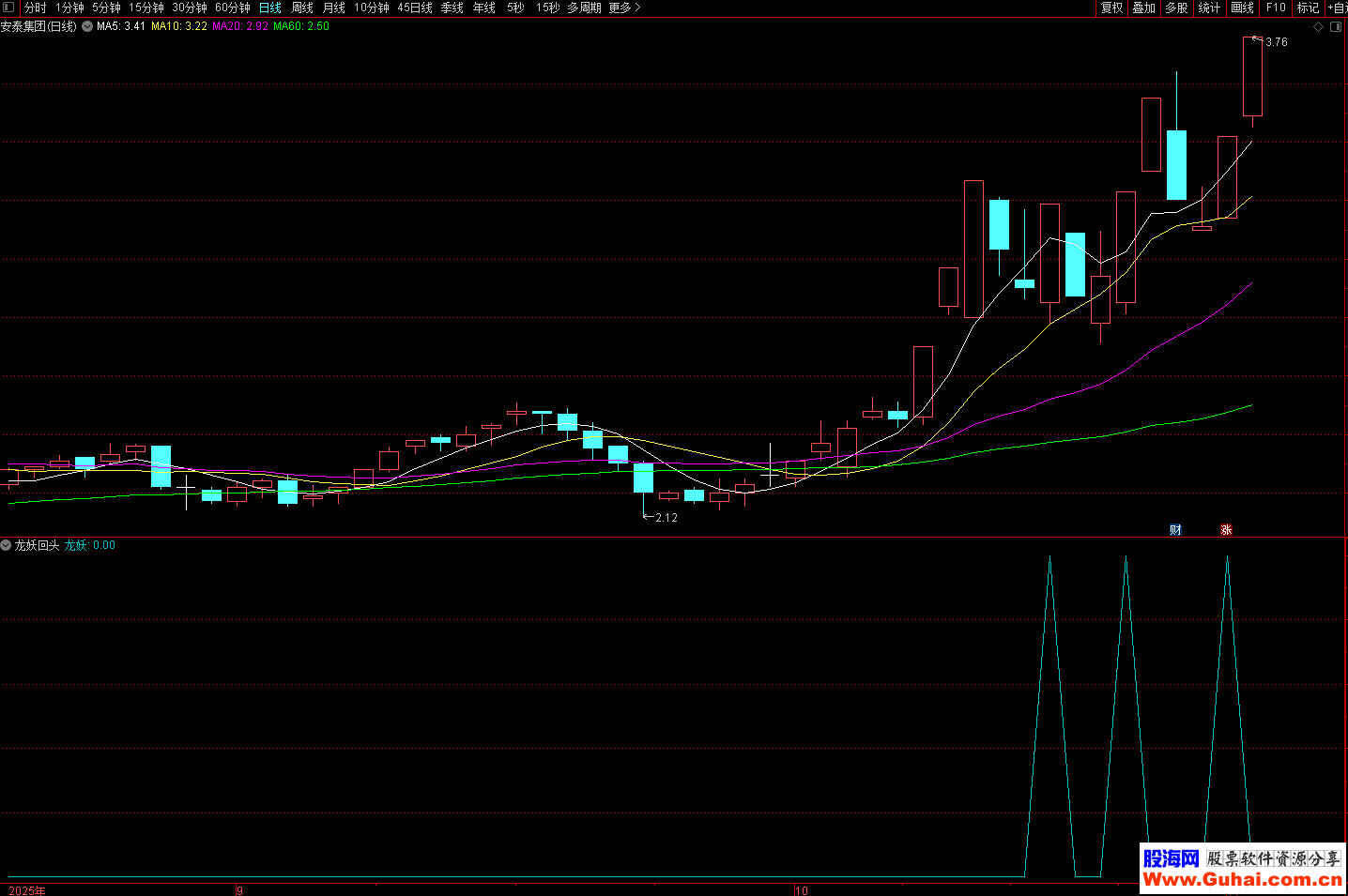Open the F10 company info
The width and height of the screenshot is (1348, 896).
(x=1276, y=8)
